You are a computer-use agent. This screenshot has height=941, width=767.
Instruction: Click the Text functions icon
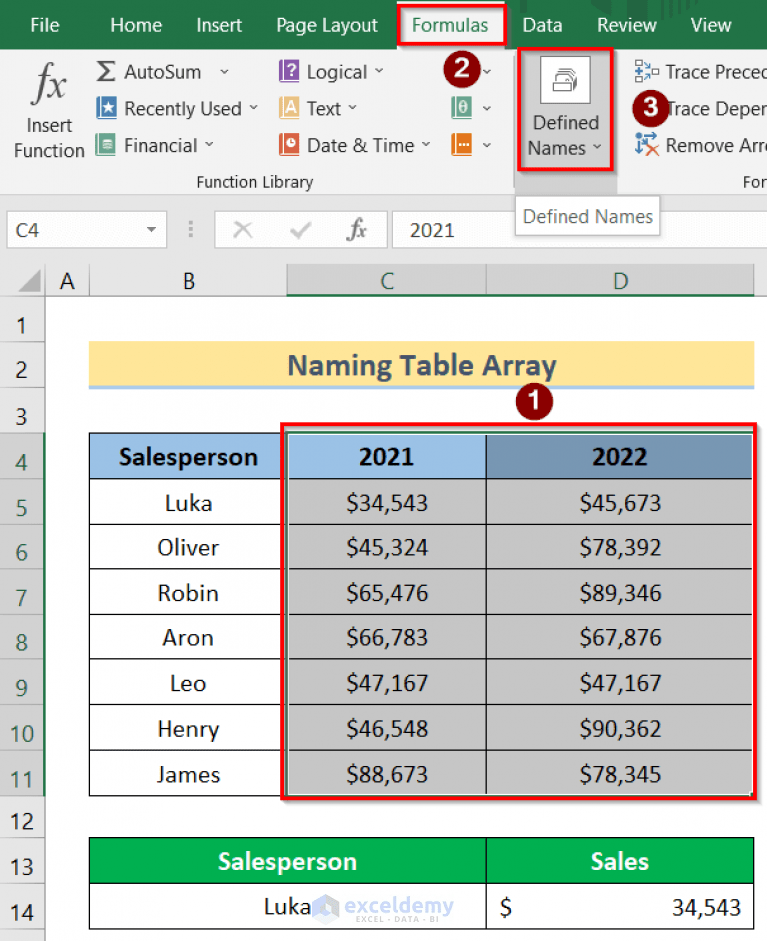(289, 108)
